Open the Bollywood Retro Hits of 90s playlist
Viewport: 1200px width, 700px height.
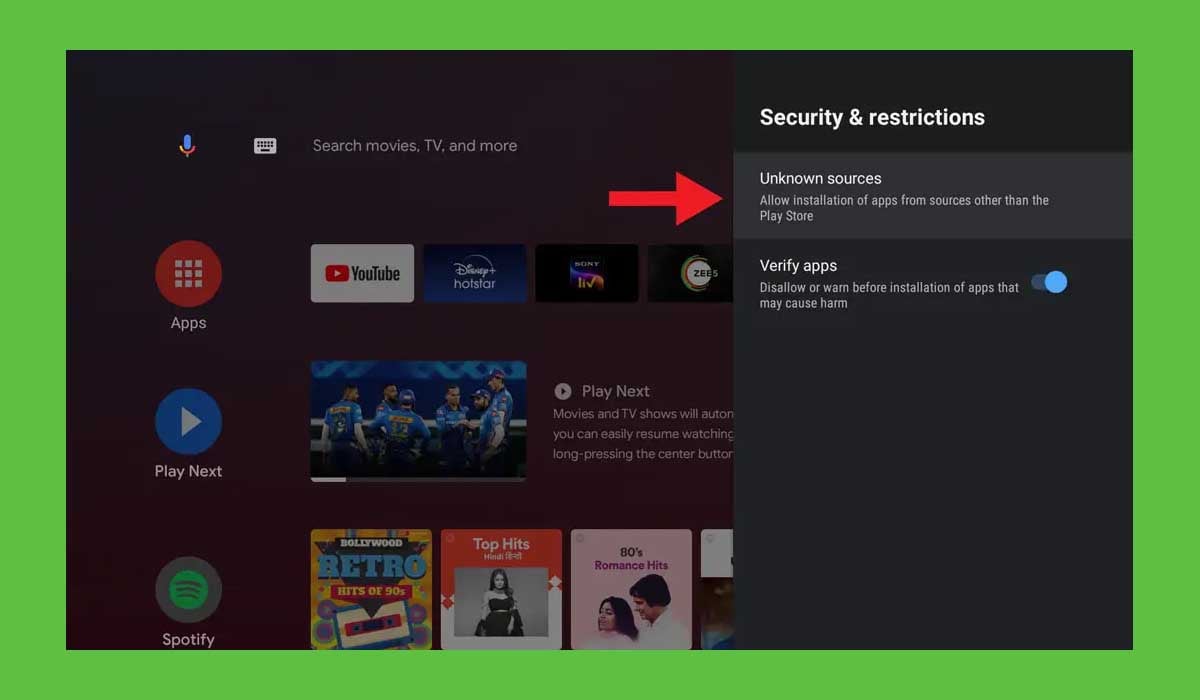[371, 589]
